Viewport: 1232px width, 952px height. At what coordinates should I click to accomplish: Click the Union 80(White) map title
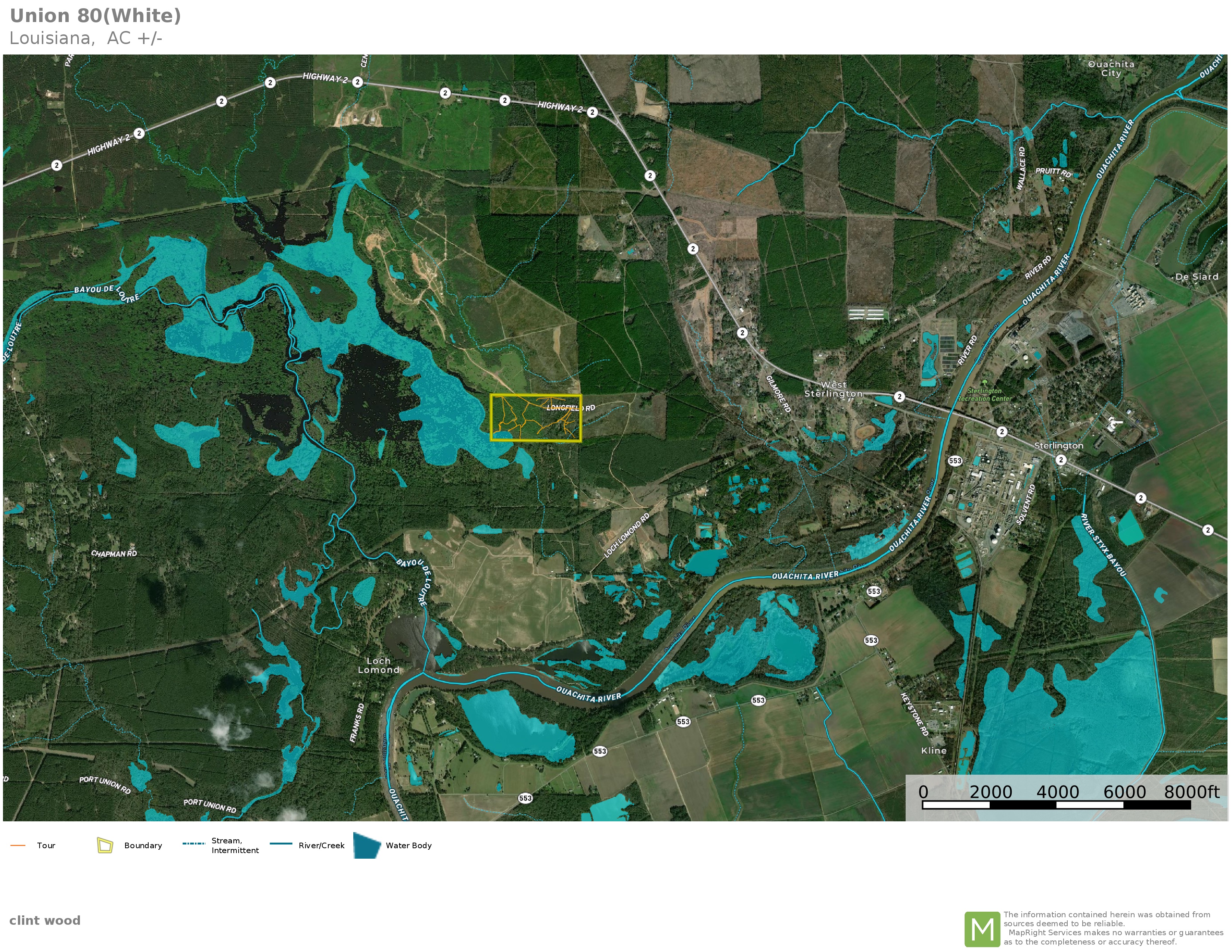[95, 16]
